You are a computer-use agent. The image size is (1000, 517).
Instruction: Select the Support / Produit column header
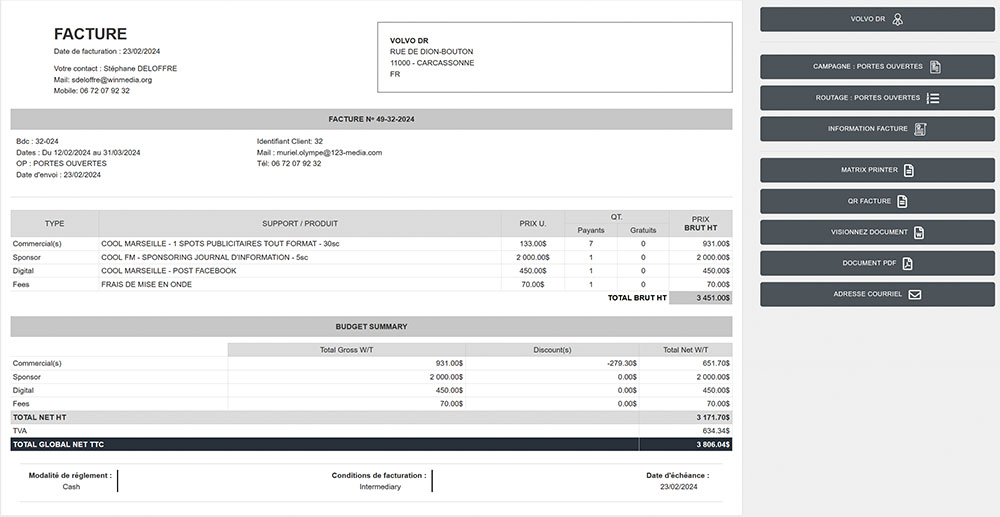[300, 223]
